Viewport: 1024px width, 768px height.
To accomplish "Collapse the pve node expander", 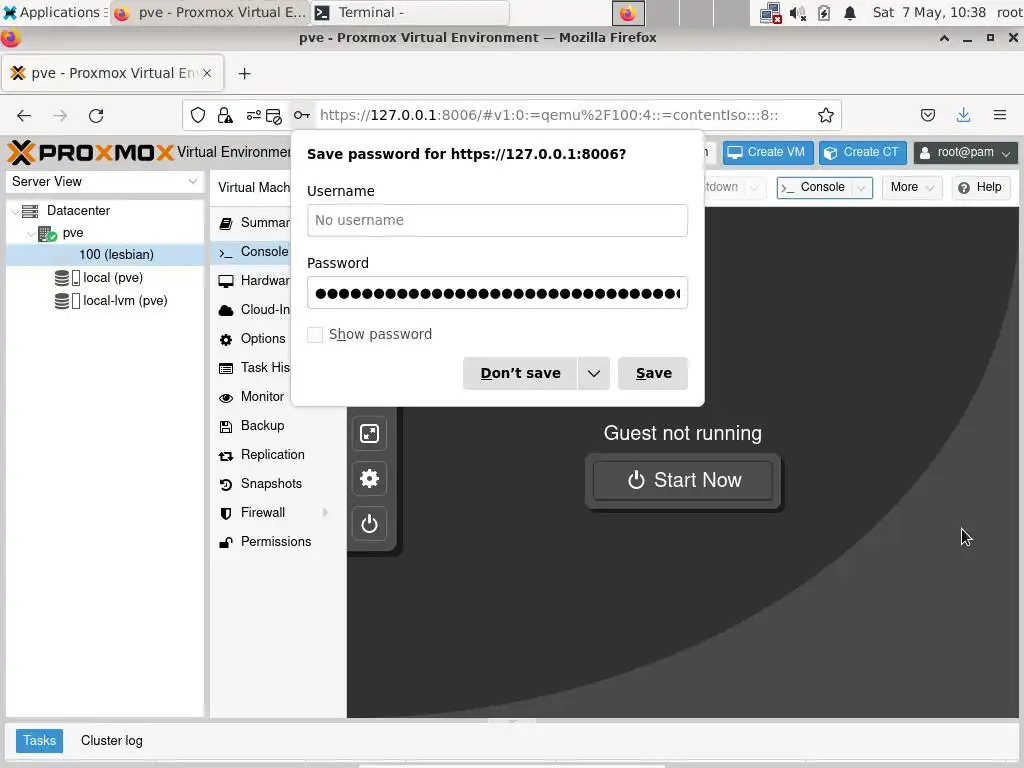I will (x=31, y=233).
